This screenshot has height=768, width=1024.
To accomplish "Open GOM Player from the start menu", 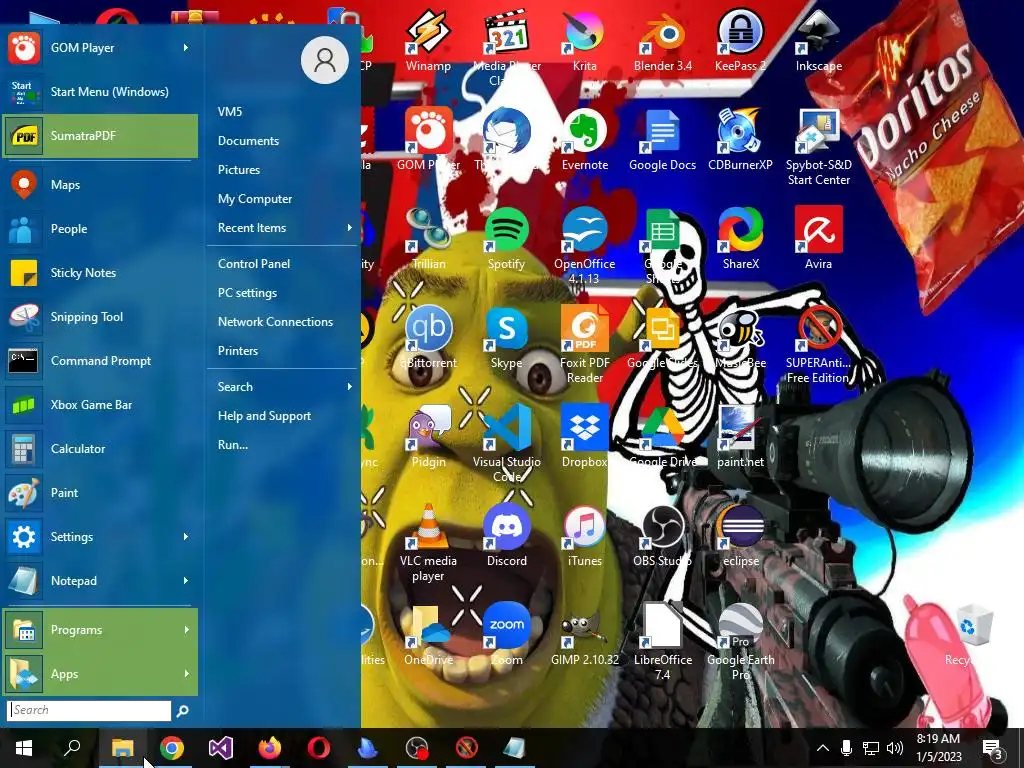I will click(99, 48).
